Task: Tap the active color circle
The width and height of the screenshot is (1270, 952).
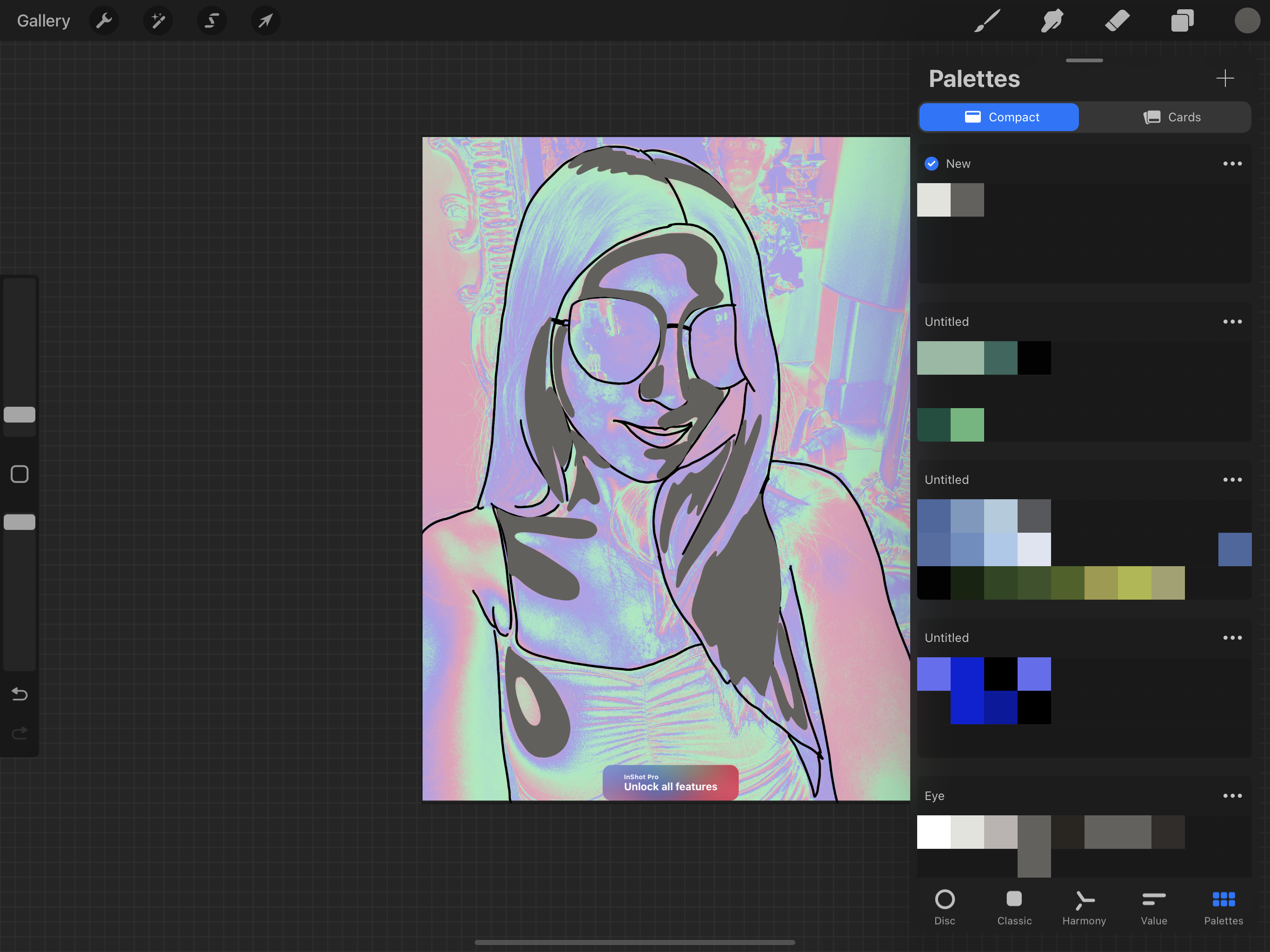Action: point(1246,21)
